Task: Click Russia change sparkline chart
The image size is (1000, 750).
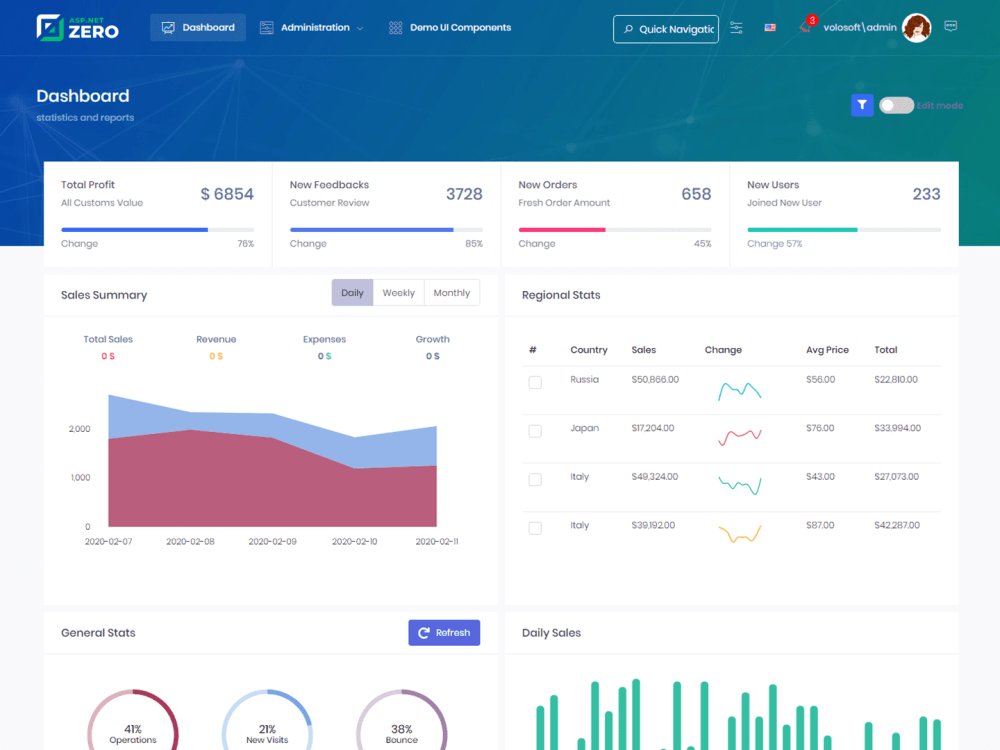Action: pos(740,390)
